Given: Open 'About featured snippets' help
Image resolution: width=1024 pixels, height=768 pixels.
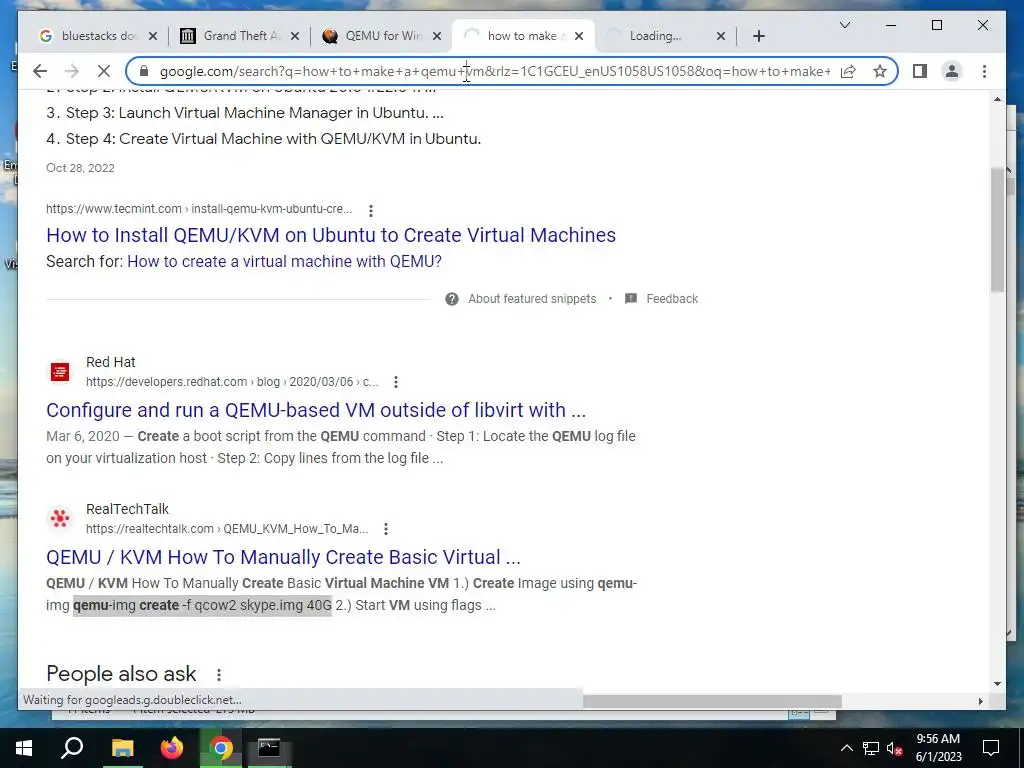Looking at the screenshot, I should 532,299.
